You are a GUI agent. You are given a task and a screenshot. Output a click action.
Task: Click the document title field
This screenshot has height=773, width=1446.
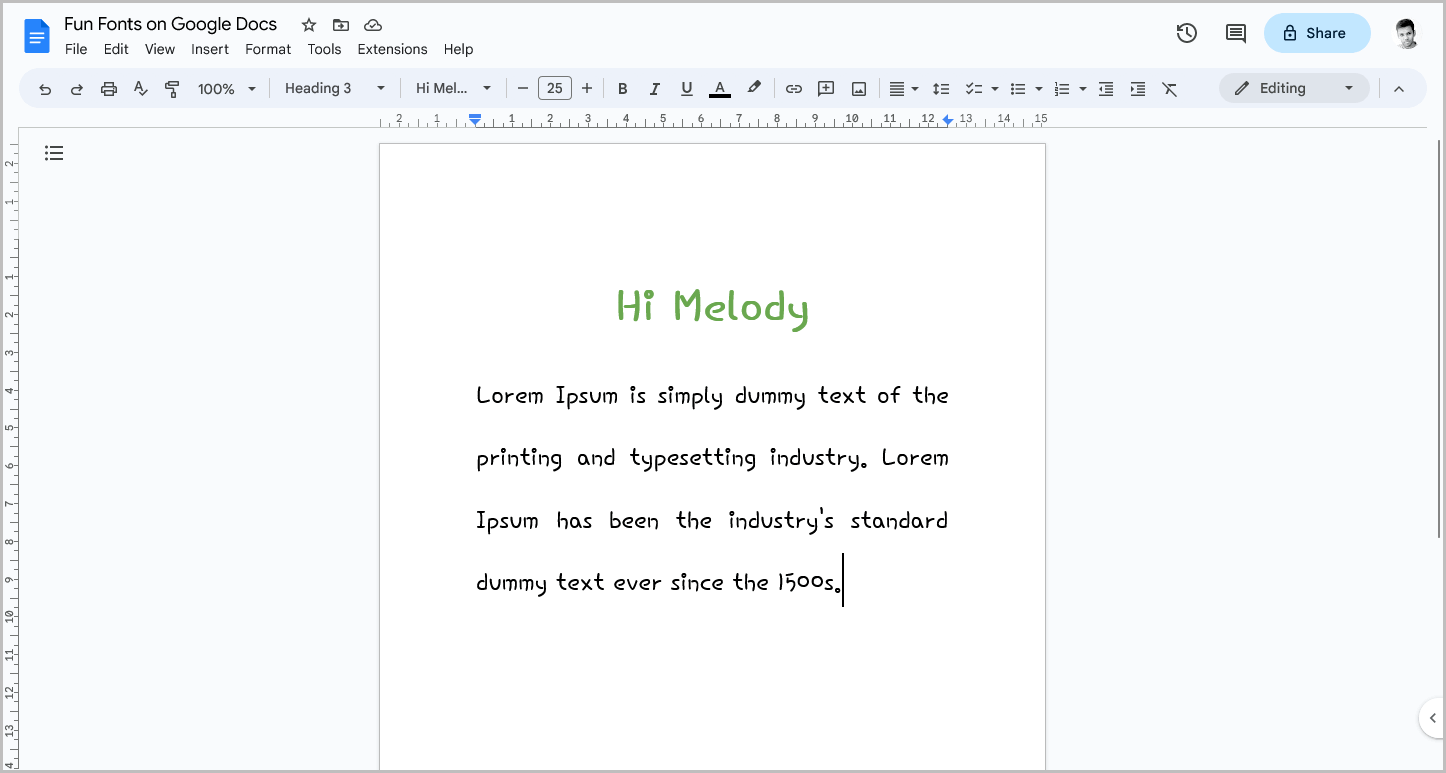click(x=170, y=23)
